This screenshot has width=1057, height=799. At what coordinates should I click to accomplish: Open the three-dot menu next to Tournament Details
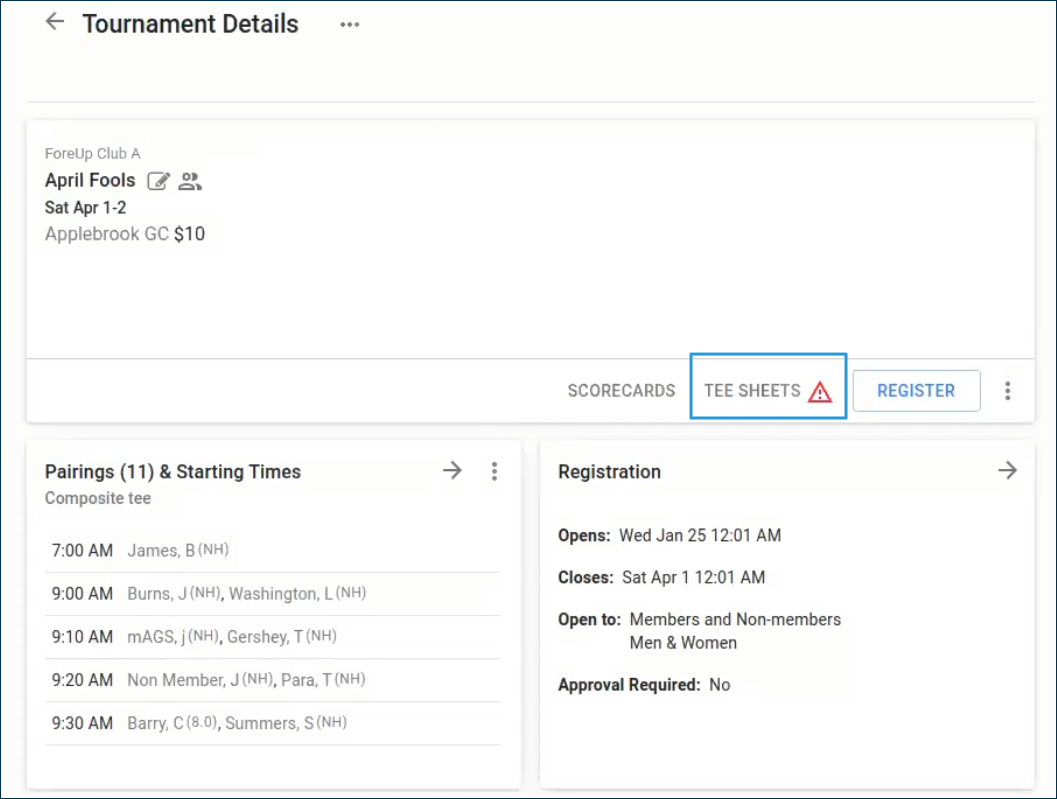click(349, 25)
